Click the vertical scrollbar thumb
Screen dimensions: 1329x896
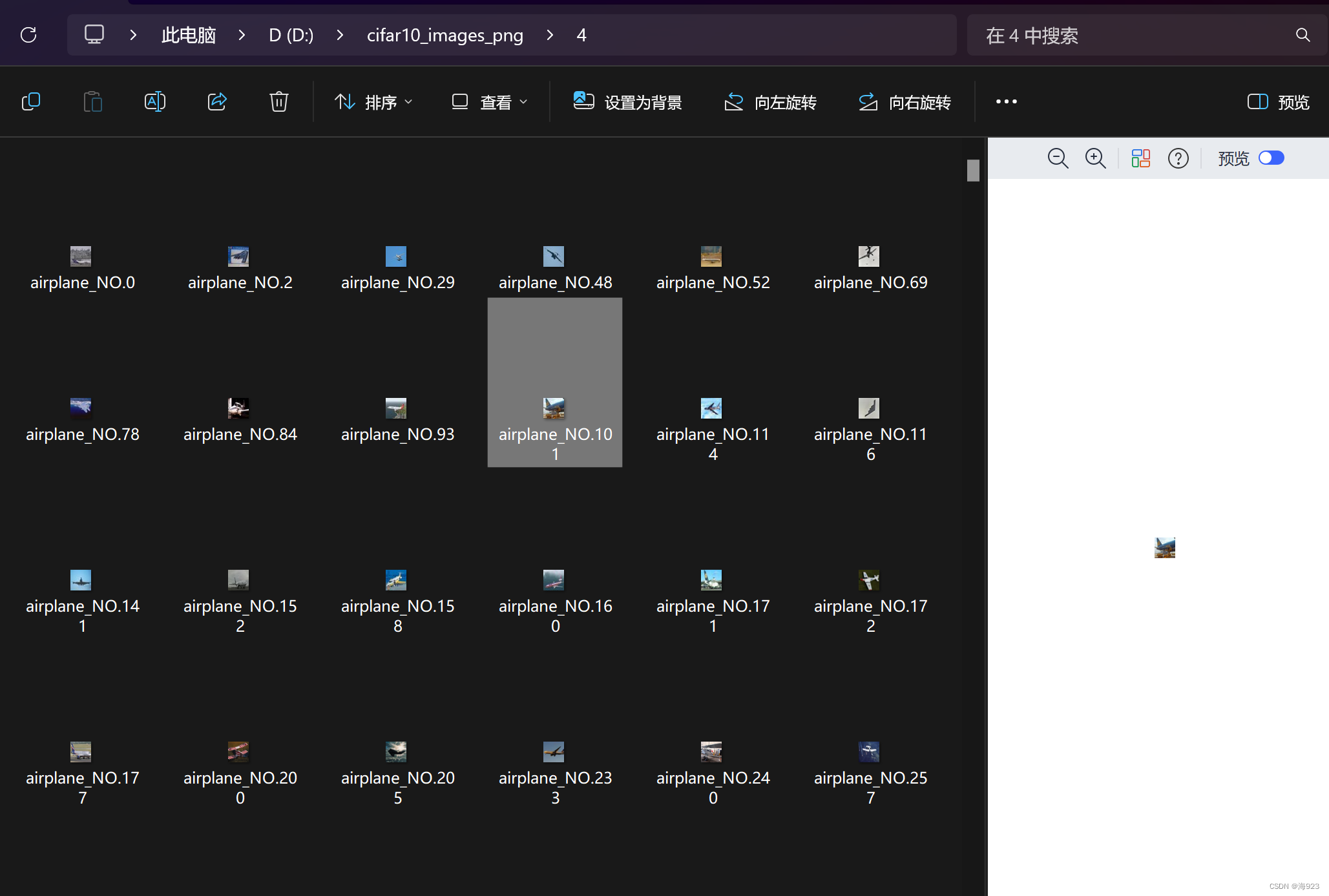tap(973, 171)
